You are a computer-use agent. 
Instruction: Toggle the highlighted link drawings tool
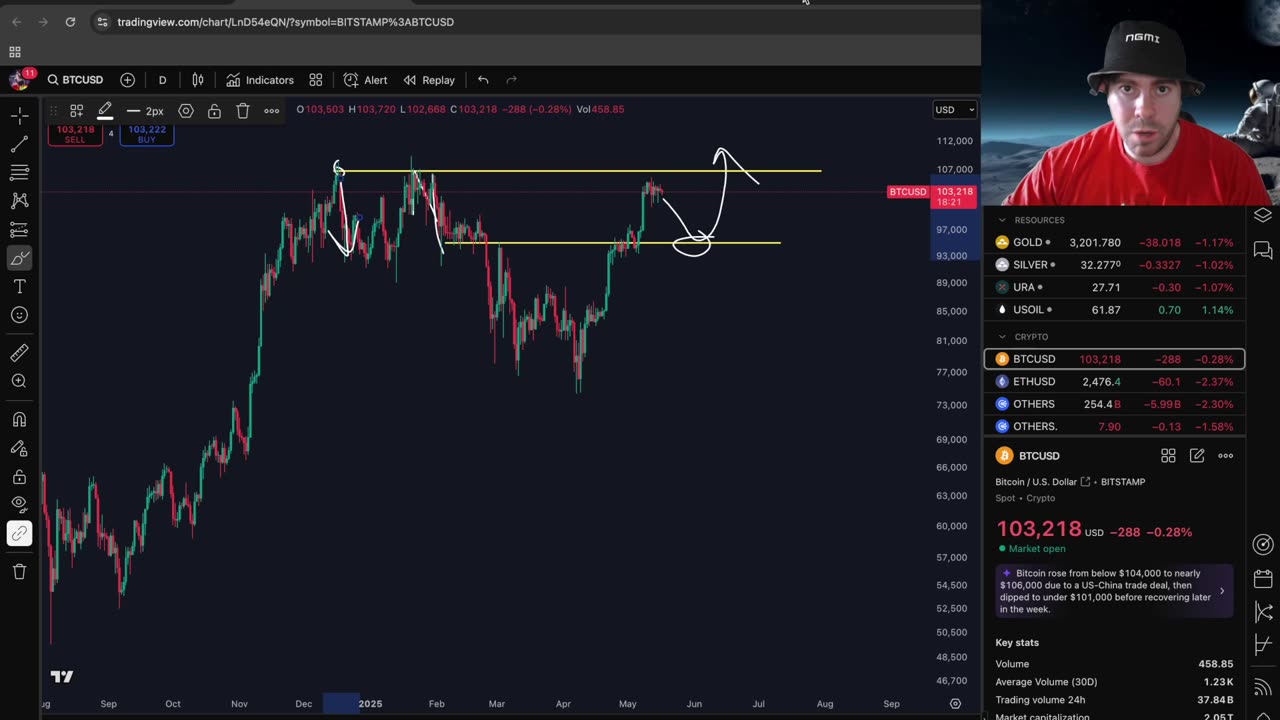point(19,534)
